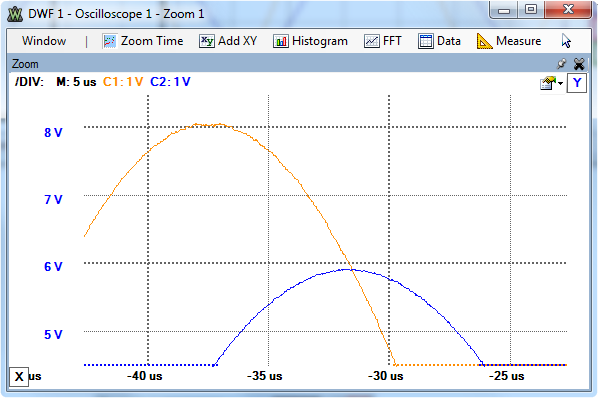Click the C1: 1V channel label
The height and width of the screenshot is (398, 598).
123,82
